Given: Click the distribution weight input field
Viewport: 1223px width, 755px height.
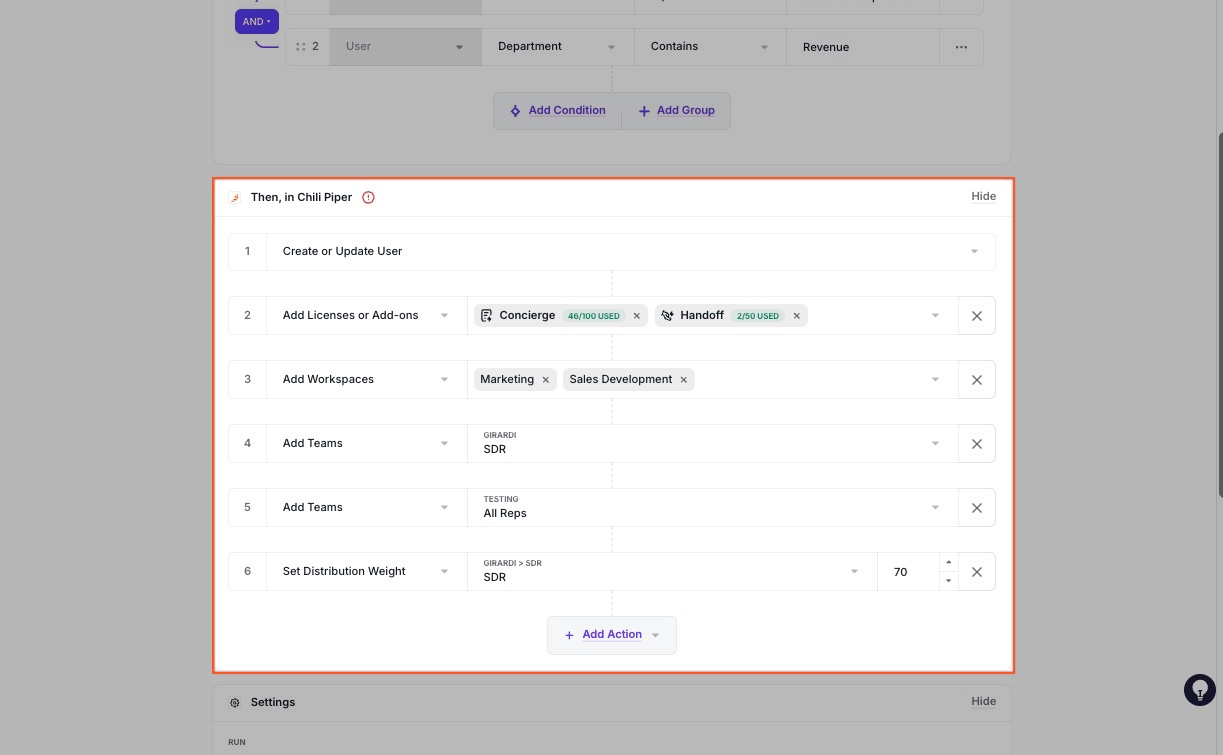Looking at the screenshot, I should click(x=907, y=572).
